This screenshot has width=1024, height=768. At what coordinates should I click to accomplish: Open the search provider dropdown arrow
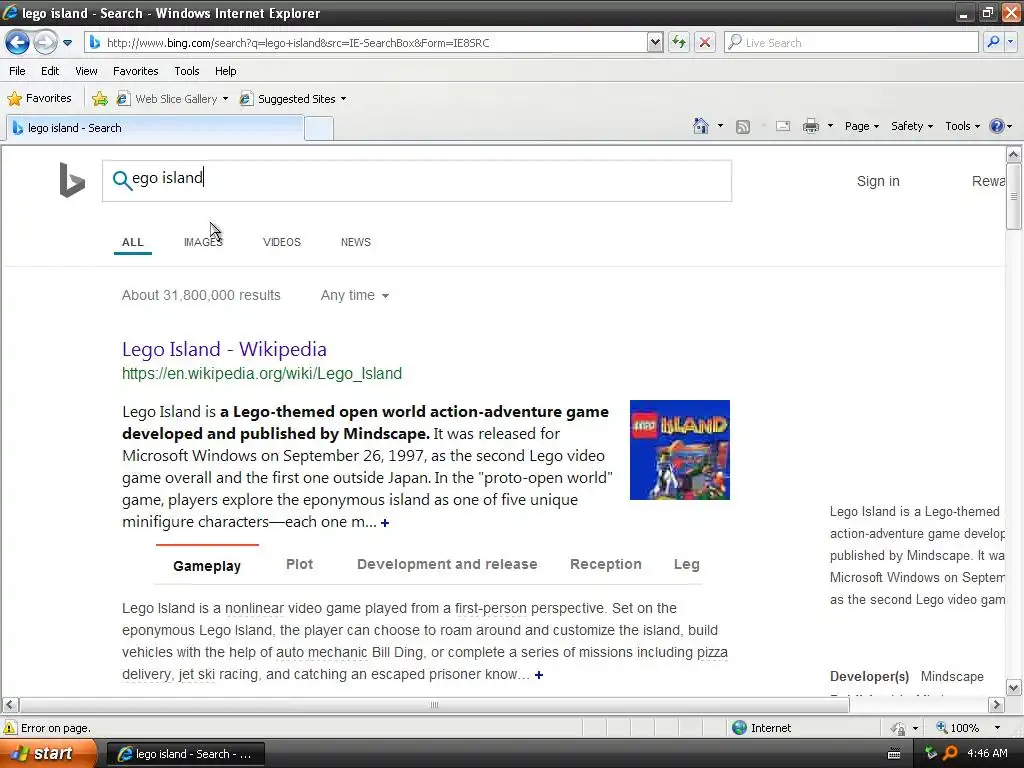[1010, 43]
